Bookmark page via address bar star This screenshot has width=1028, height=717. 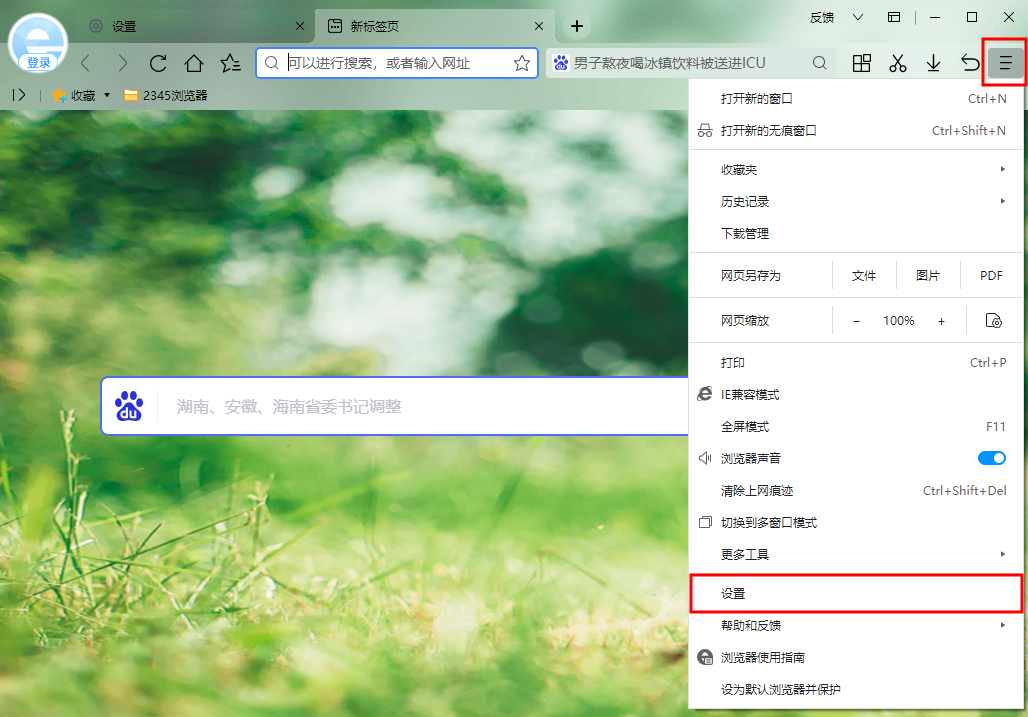pos(522,63)
